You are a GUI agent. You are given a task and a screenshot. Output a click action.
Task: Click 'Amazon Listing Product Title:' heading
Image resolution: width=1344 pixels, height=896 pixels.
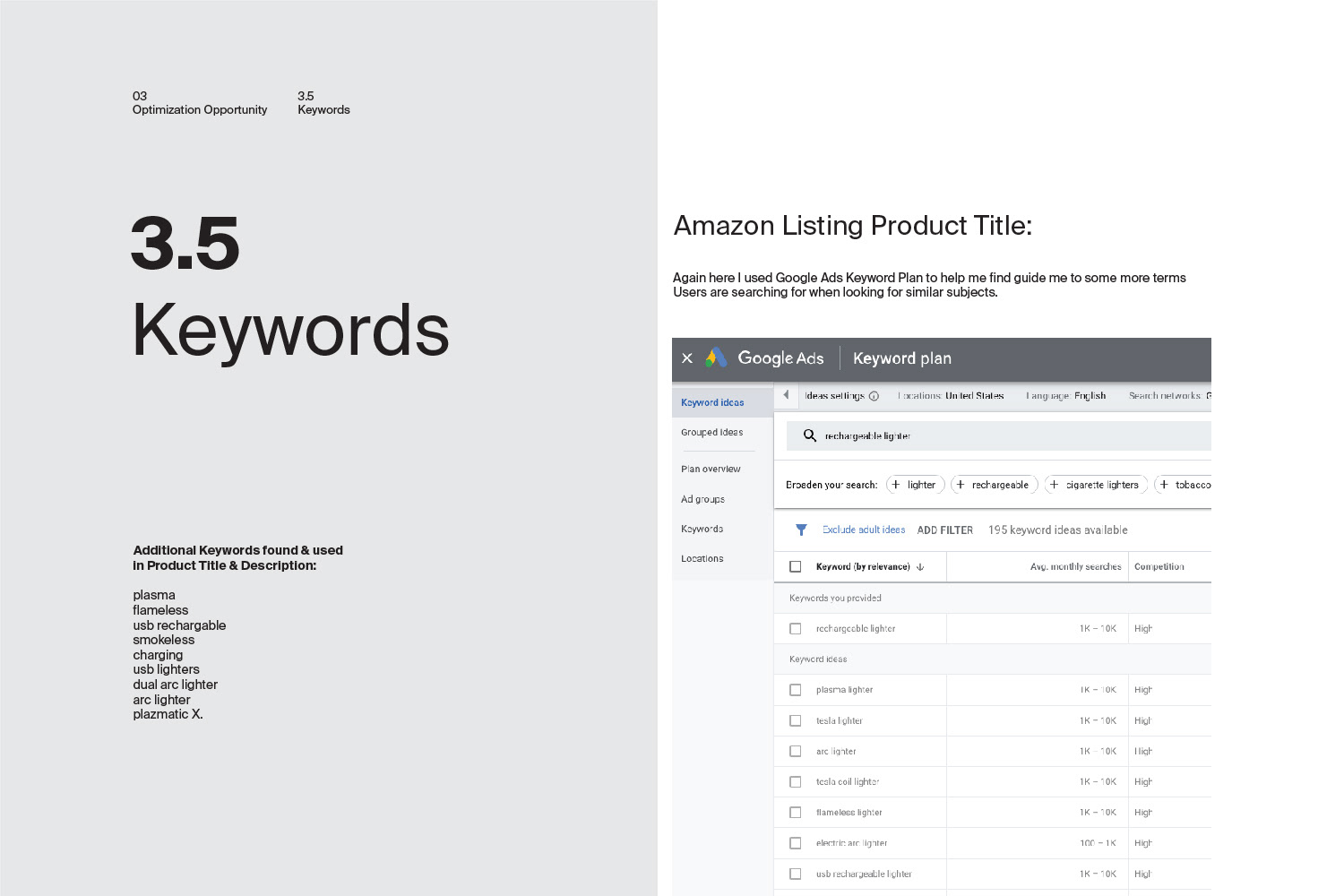pyautogui.click(x=853, y=226)
